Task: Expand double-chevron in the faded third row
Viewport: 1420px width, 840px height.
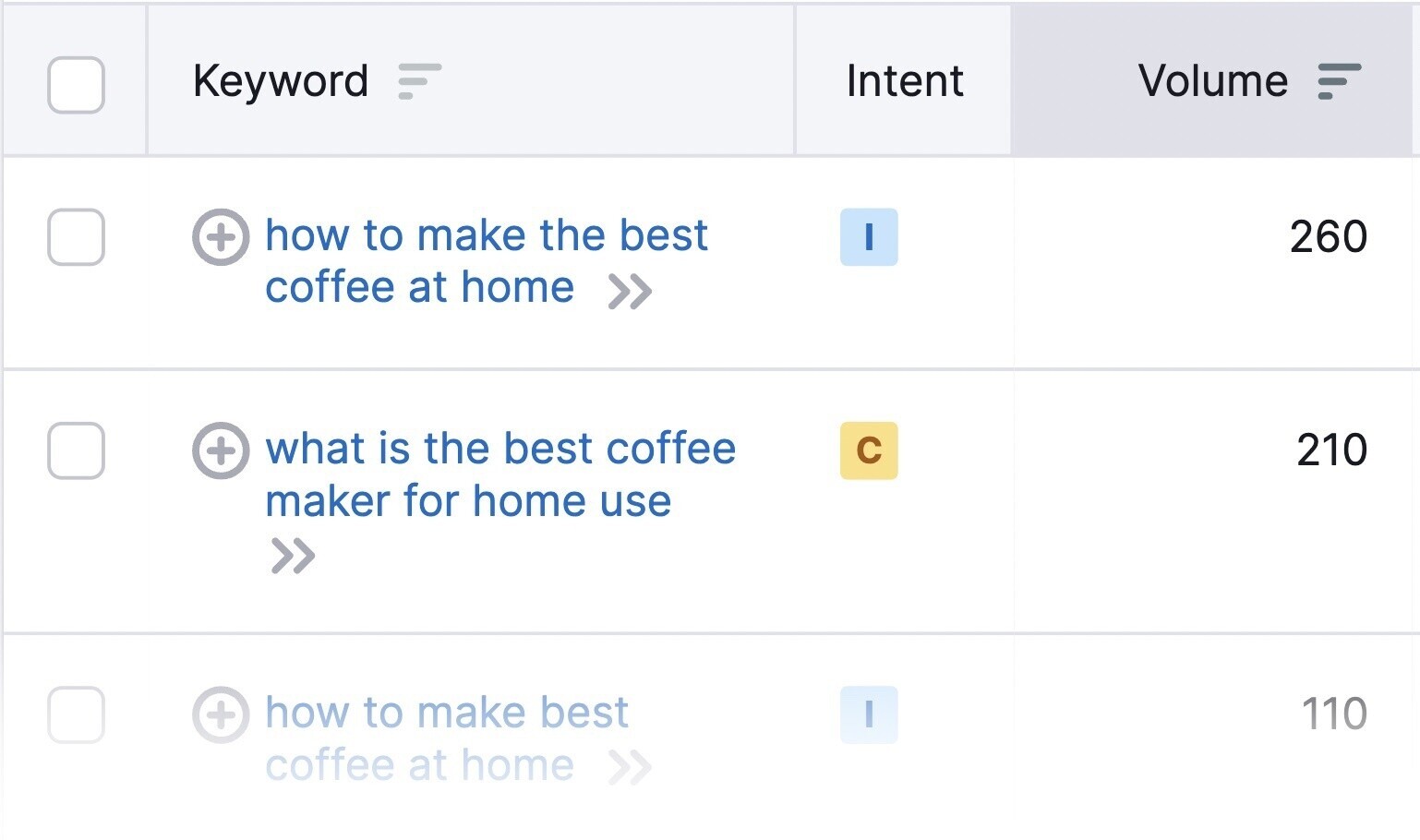Action: (x=631, y=767)
